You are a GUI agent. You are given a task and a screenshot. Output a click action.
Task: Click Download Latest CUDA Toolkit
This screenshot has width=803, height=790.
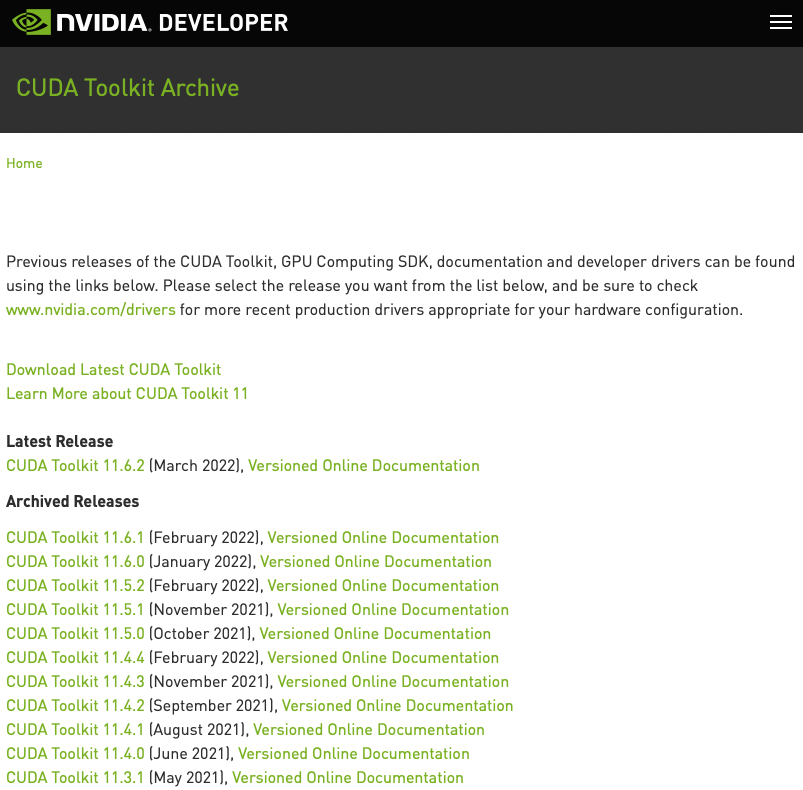(x=113, y=370)
